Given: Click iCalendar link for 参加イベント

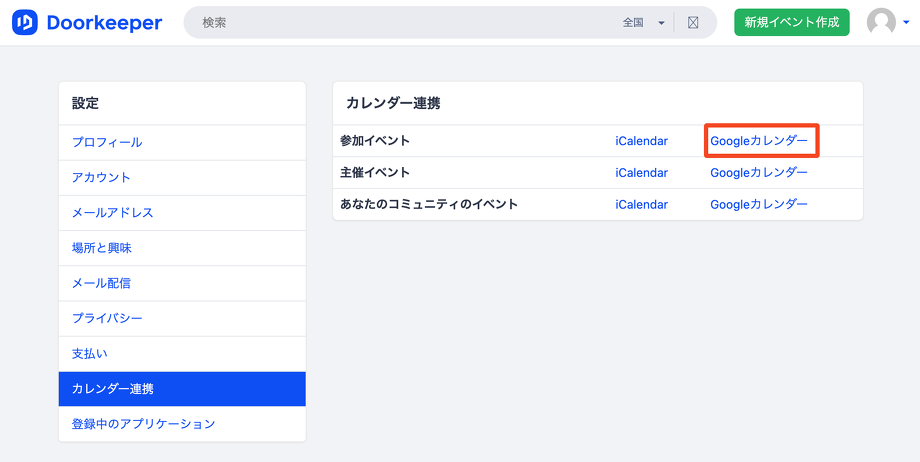Looking at the screenshot, I should [x=641, y=141].
